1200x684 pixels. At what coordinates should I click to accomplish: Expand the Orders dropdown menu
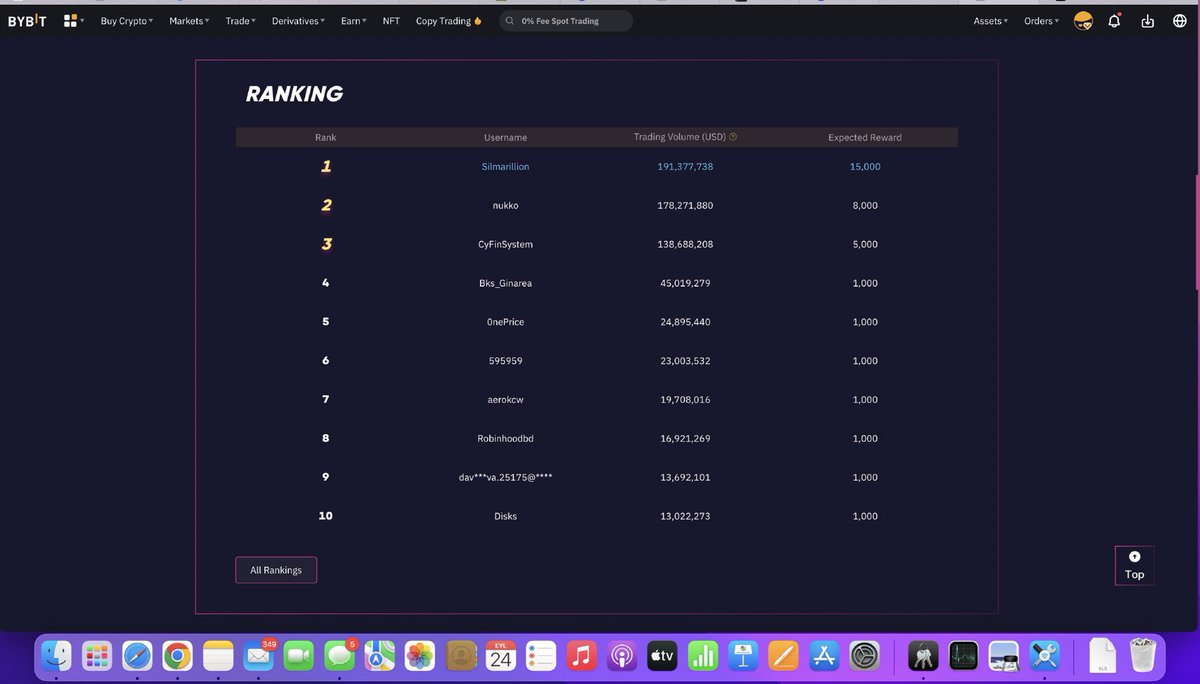(x=1041, y=21)
